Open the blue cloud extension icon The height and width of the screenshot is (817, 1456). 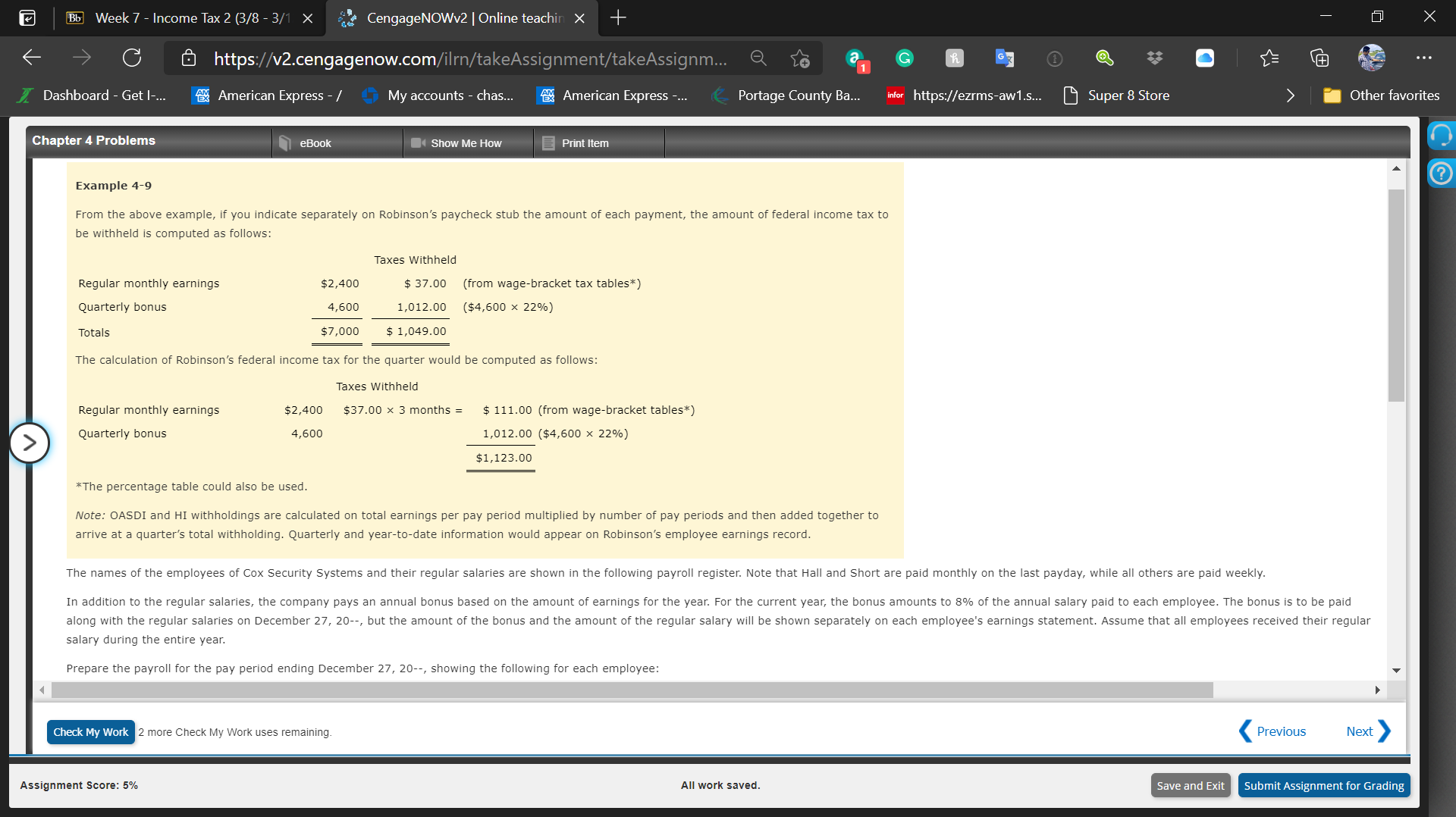click(1205, 58)
